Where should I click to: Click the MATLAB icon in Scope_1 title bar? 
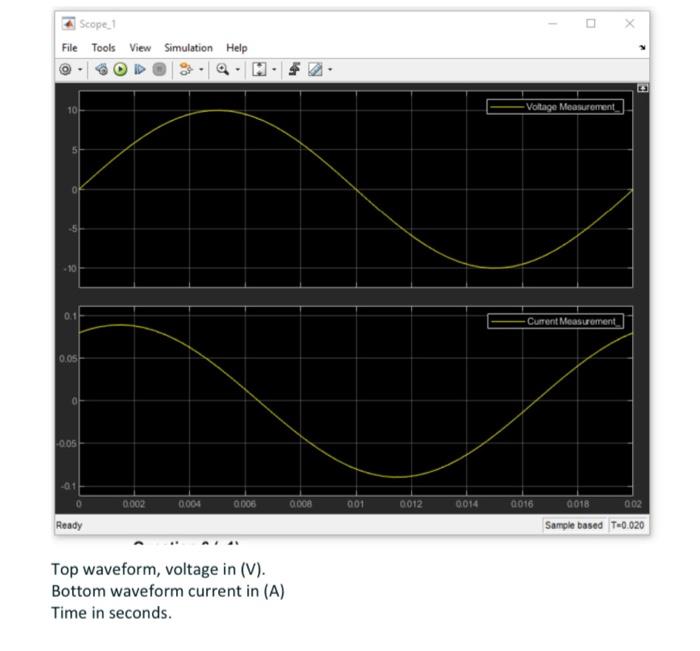(x=68, y=24)
